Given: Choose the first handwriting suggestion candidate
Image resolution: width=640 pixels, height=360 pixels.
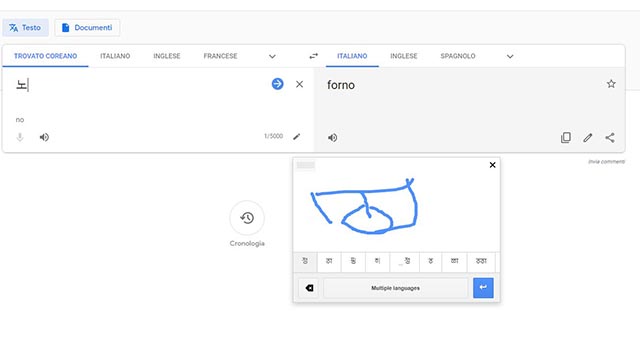Looking at the screenshot, I should click(305, 261).
